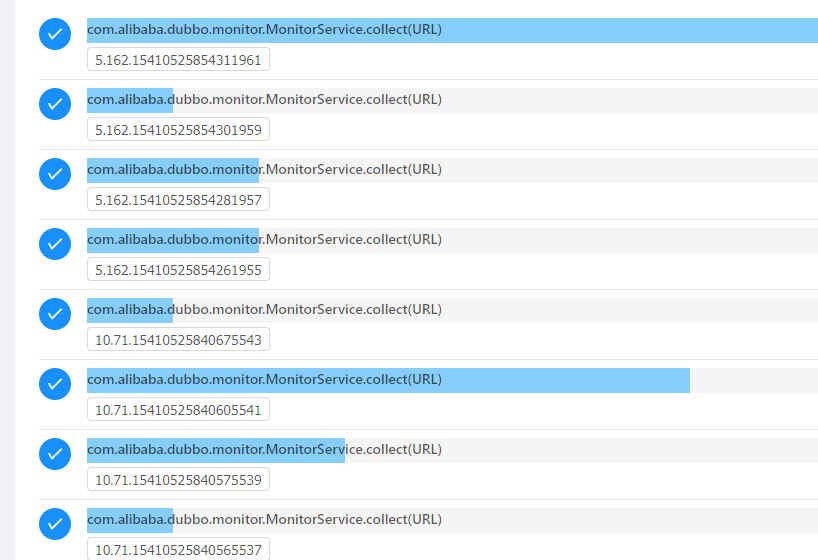Screen dimensions: 818x560
Task: Select MonitorService.collect duration bar above 5.162.15410525854261955
Action: (x=452, y=240)
